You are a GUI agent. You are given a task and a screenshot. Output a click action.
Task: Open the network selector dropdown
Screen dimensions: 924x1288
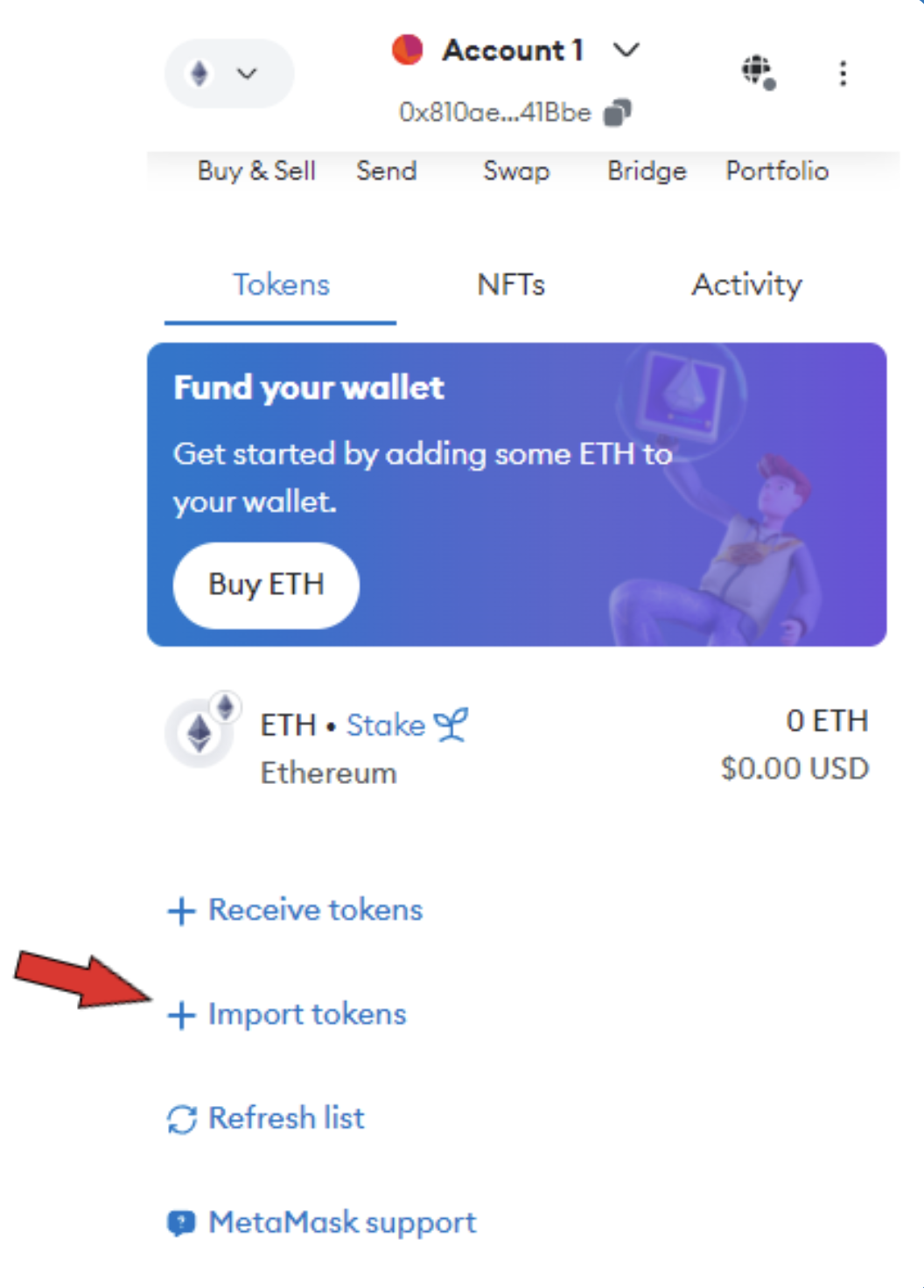coord(229,73)
